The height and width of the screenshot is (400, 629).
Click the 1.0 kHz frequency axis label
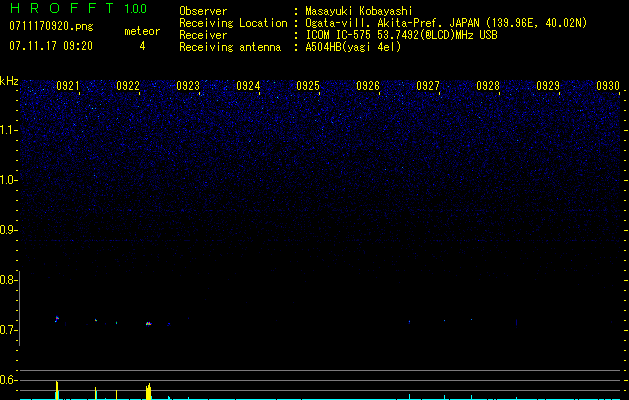coord(8,180)
